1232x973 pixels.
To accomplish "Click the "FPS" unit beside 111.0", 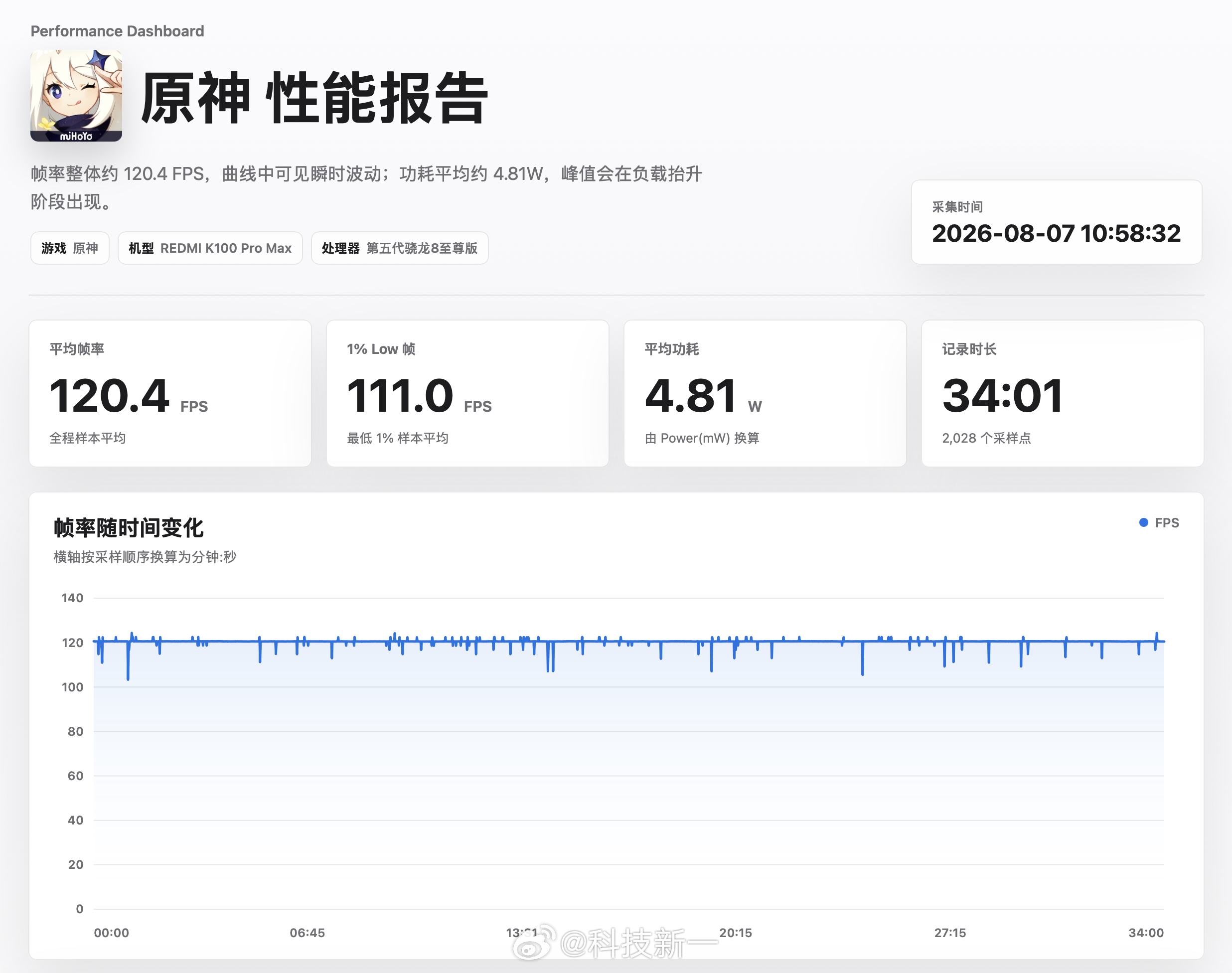I will point(478,406).
